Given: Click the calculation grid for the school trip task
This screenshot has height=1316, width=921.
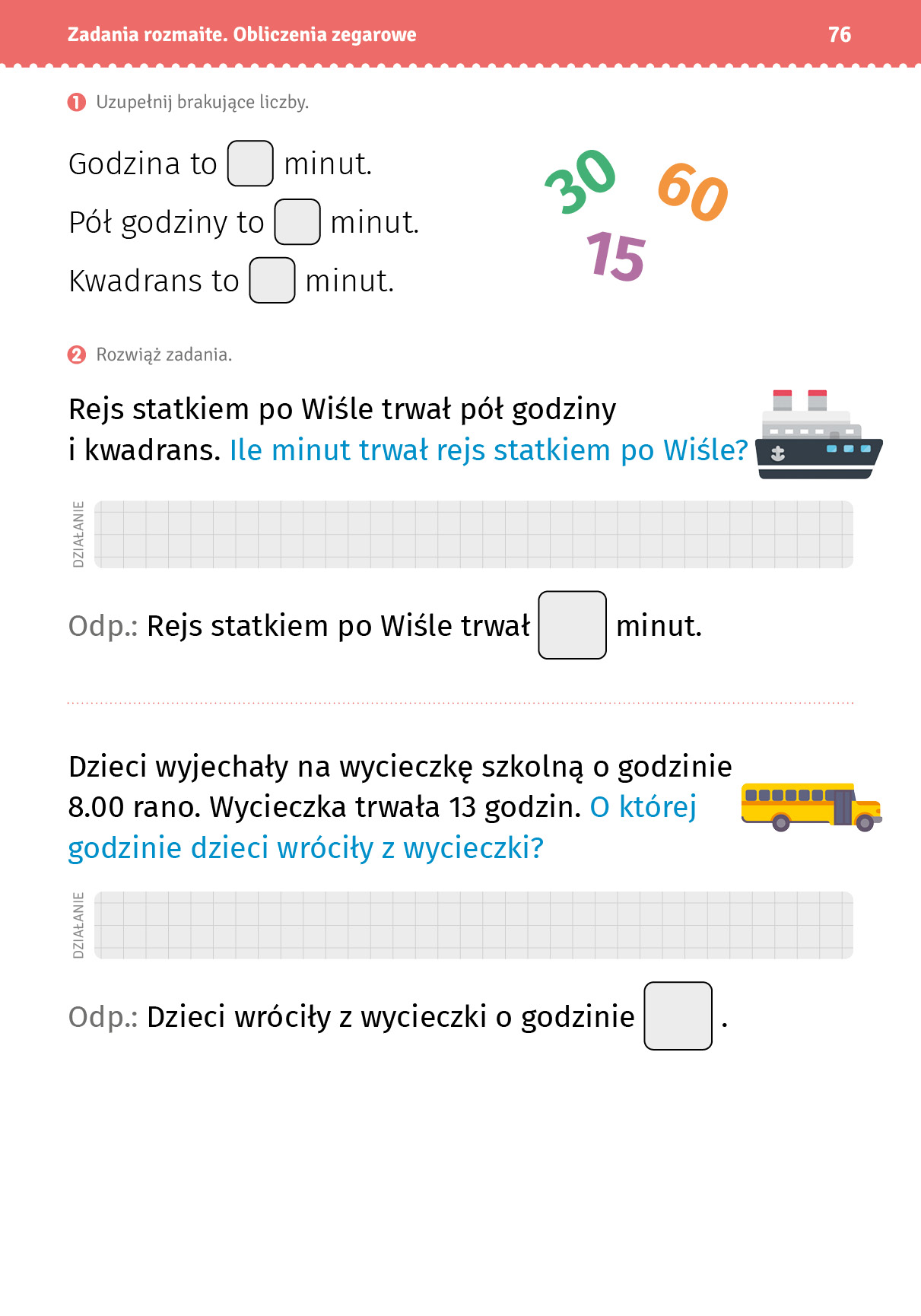Looking at the screenshot, I should coord(473,925).
